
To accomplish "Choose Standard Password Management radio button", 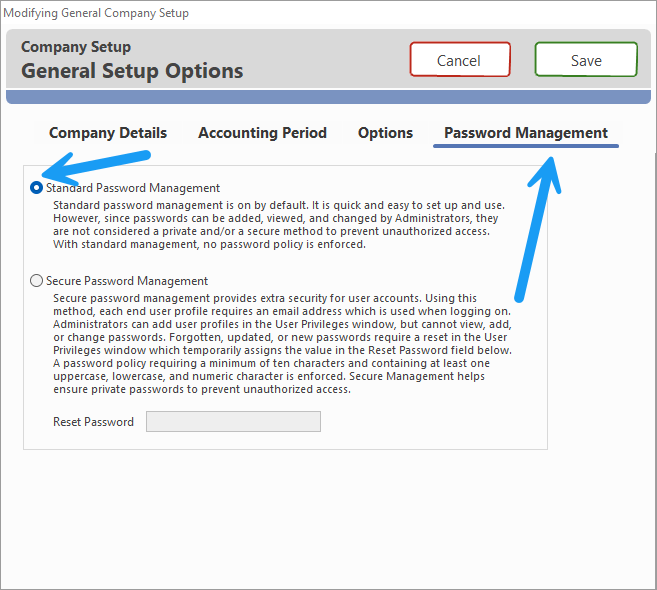I will (36, 188).
